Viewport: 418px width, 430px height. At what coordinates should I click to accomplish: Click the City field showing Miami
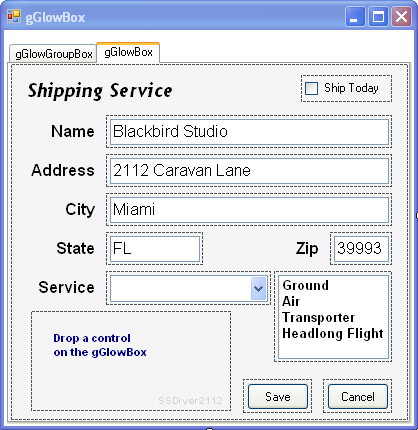[x=249, y=210]
